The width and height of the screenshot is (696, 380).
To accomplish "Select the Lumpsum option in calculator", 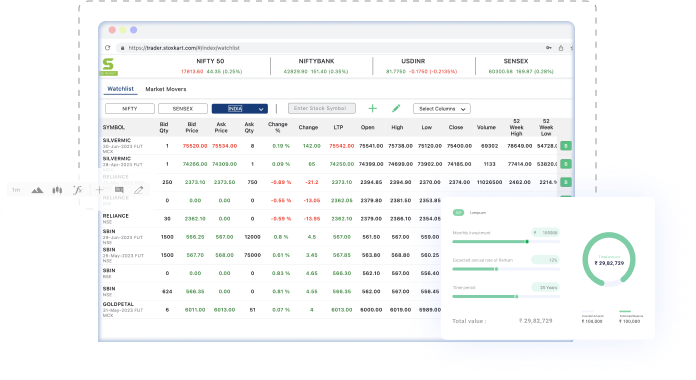I will pyautogui.click(x=478, y=213).
